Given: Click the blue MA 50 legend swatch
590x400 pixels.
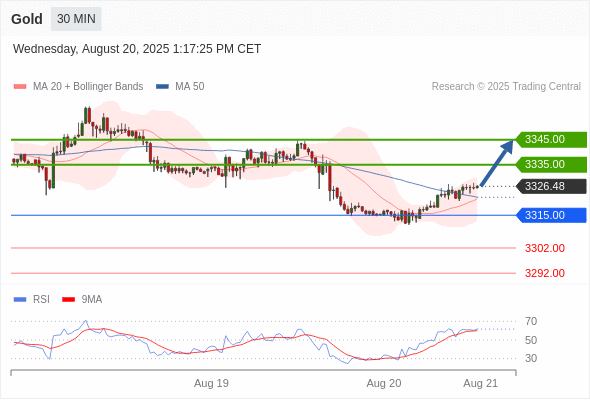Looking at the screenshot, I should coord(162,87).
